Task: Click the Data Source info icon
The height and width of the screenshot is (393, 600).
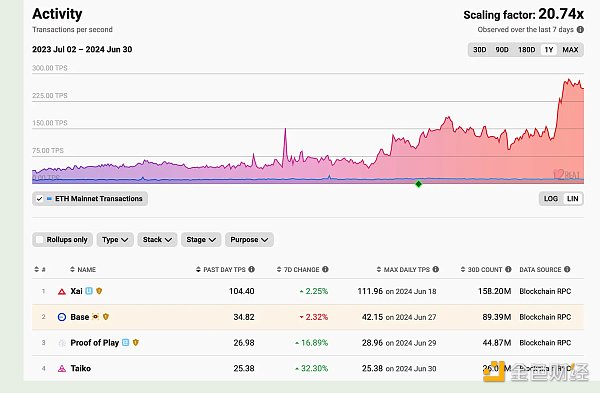Action: pyautogui.click(x=567, y=269)
